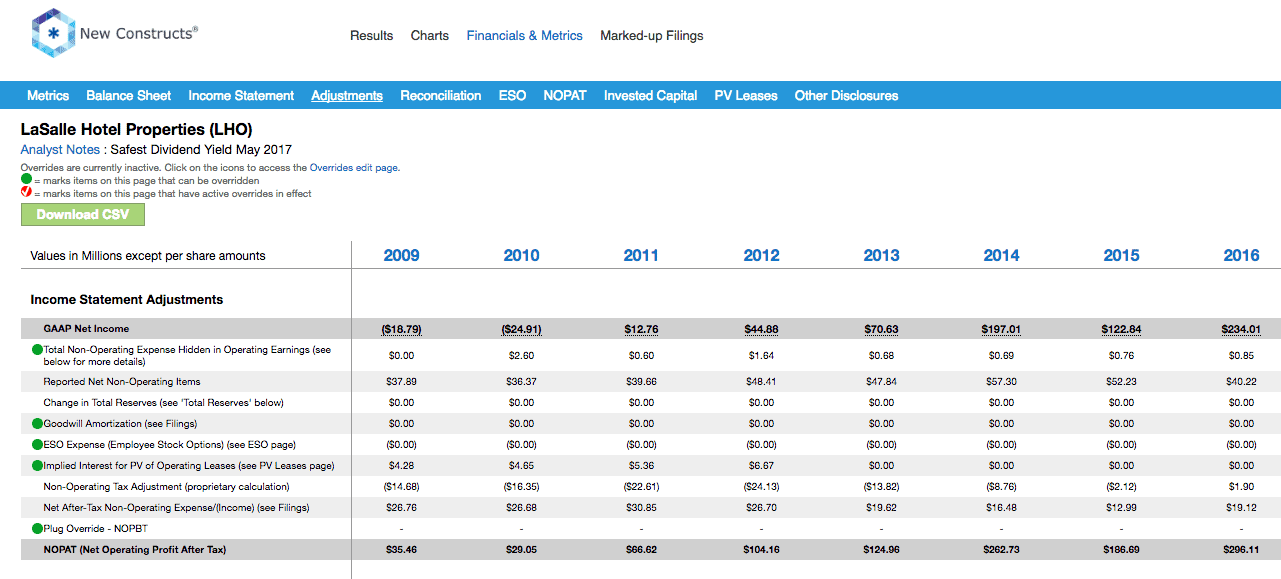Open the PV Leases tab

pyautogui.click(x=746, y=95)
